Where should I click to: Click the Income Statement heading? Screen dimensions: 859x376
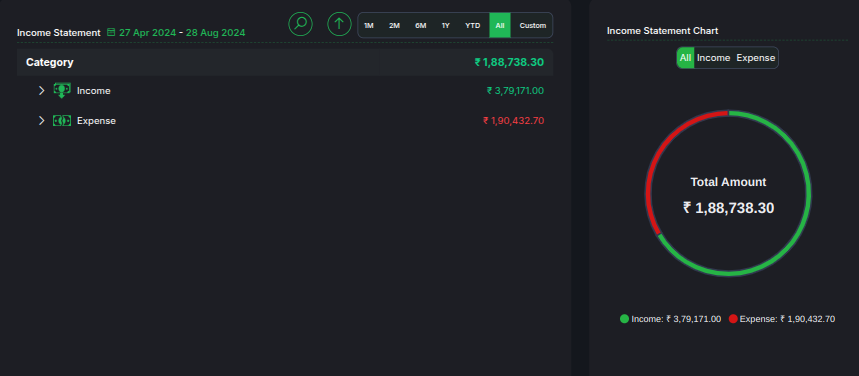(x=59, y=33)
